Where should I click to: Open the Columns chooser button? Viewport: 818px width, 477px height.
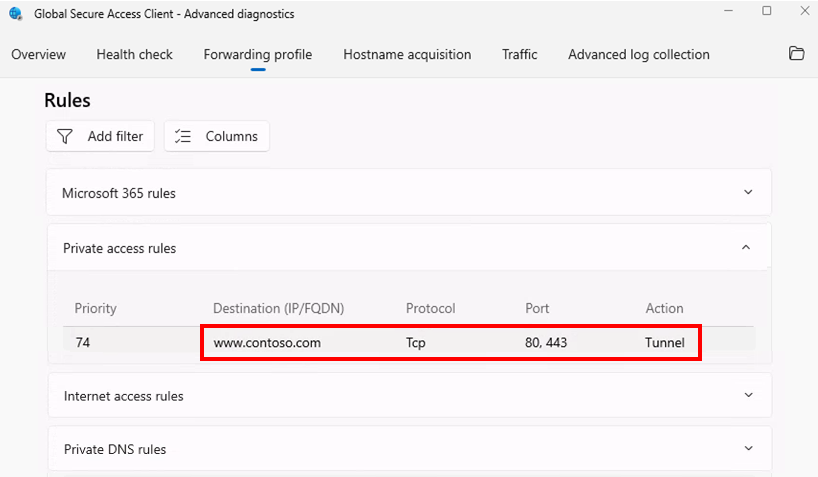click(x=217, y=136)
